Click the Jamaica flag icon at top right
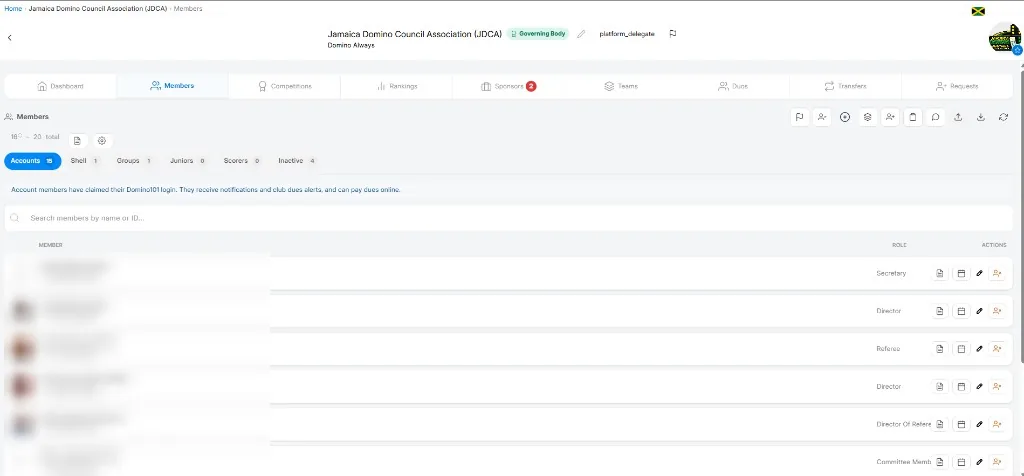 pos(978,12)
